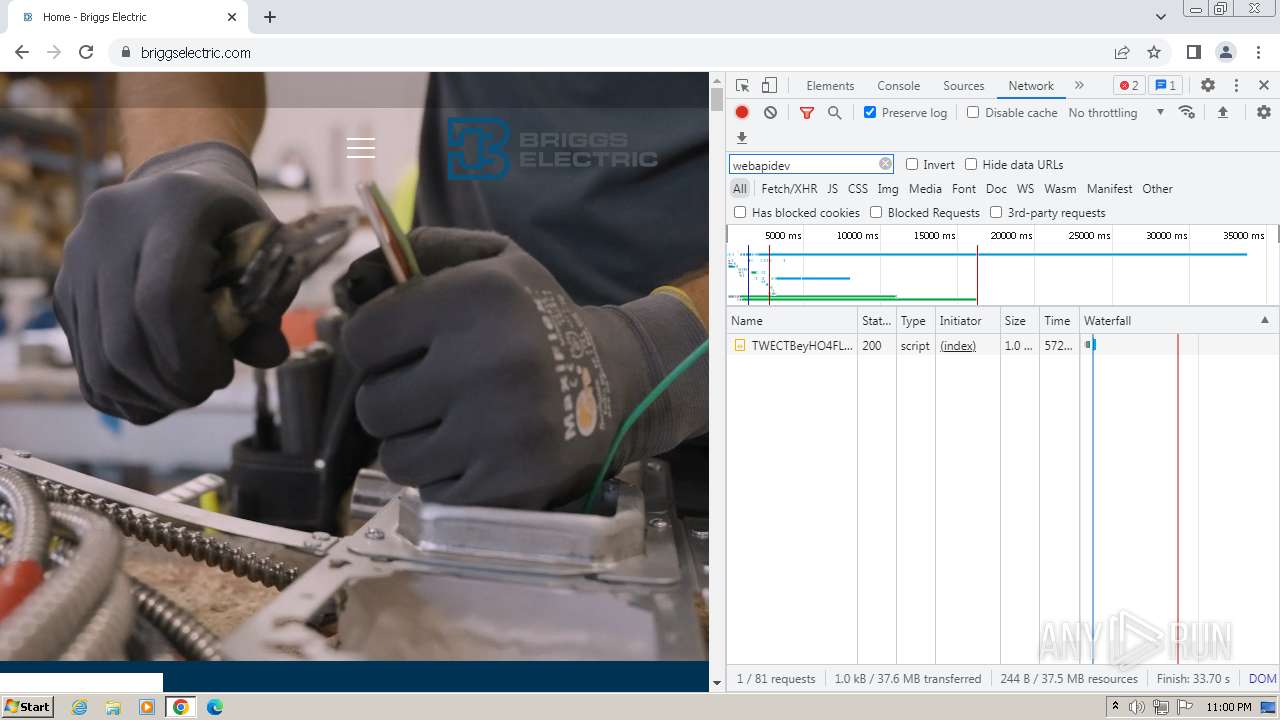The height and width of the screenshot is (720, 1280).
Task: Uncheck the Preserve log checkbox
Action: [870, 113]
